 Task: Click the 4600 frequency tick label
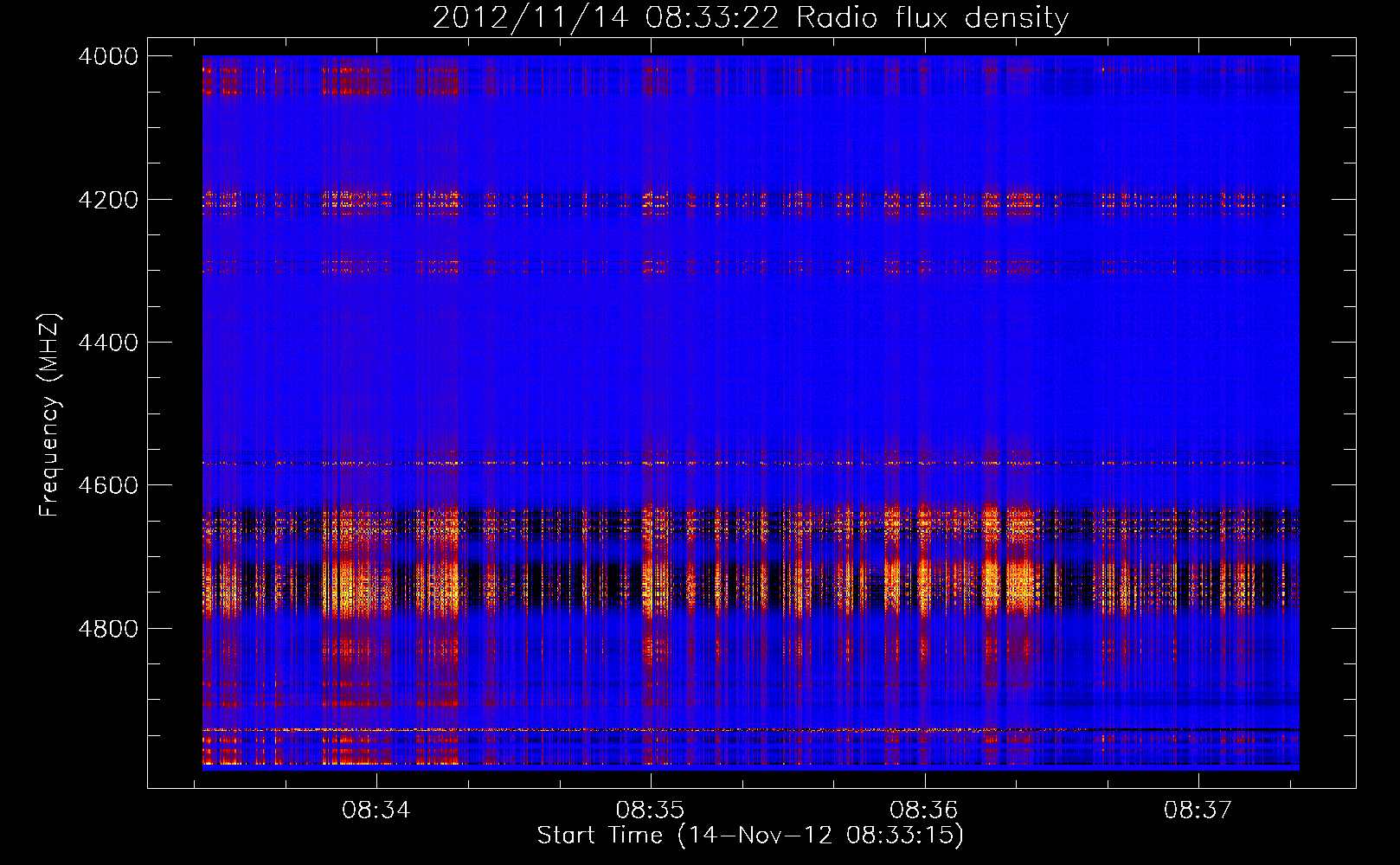(x=108, y=485)
